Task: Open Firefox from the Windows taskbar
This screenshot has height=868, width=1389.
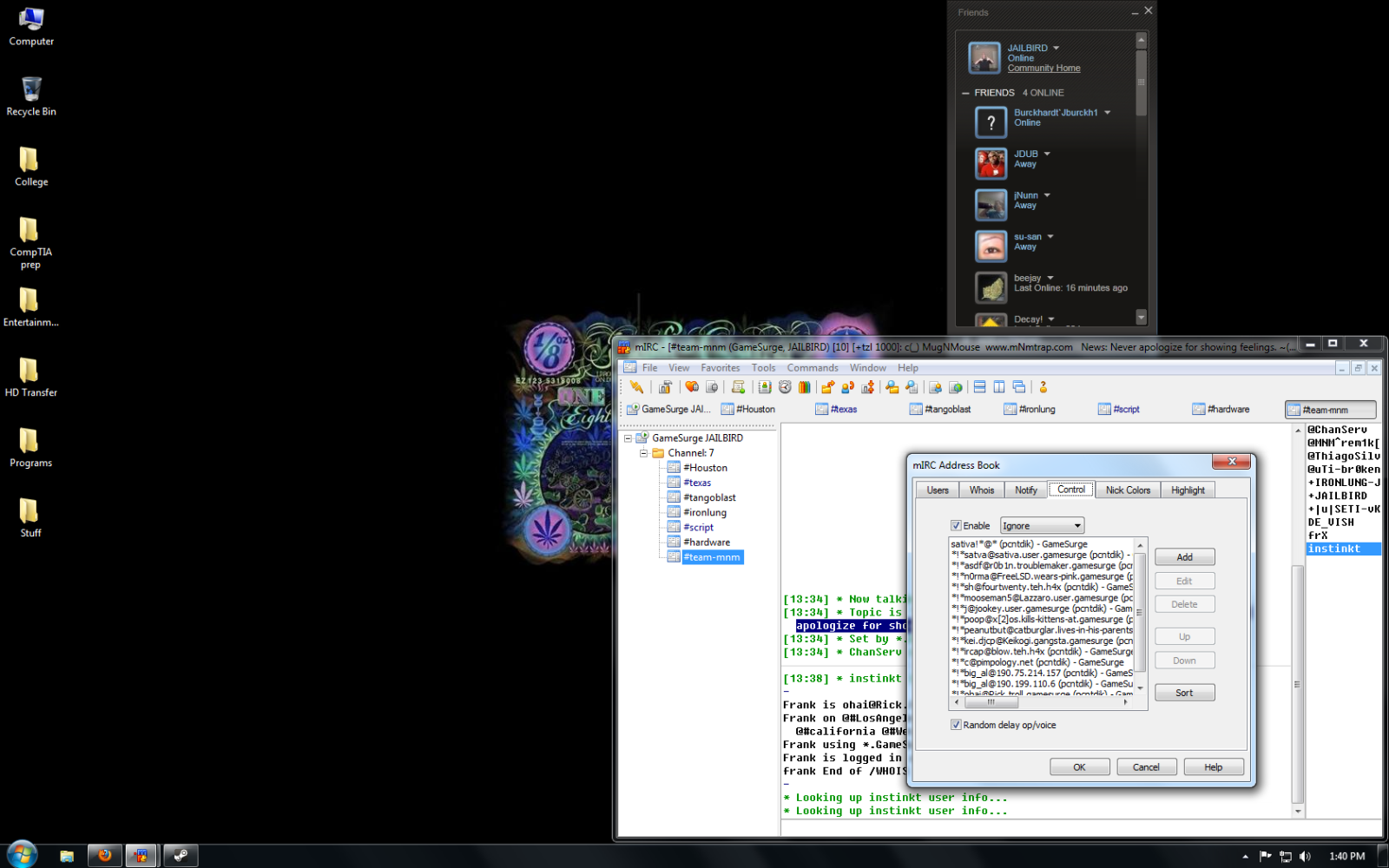Action: click(x=104, y=856)
